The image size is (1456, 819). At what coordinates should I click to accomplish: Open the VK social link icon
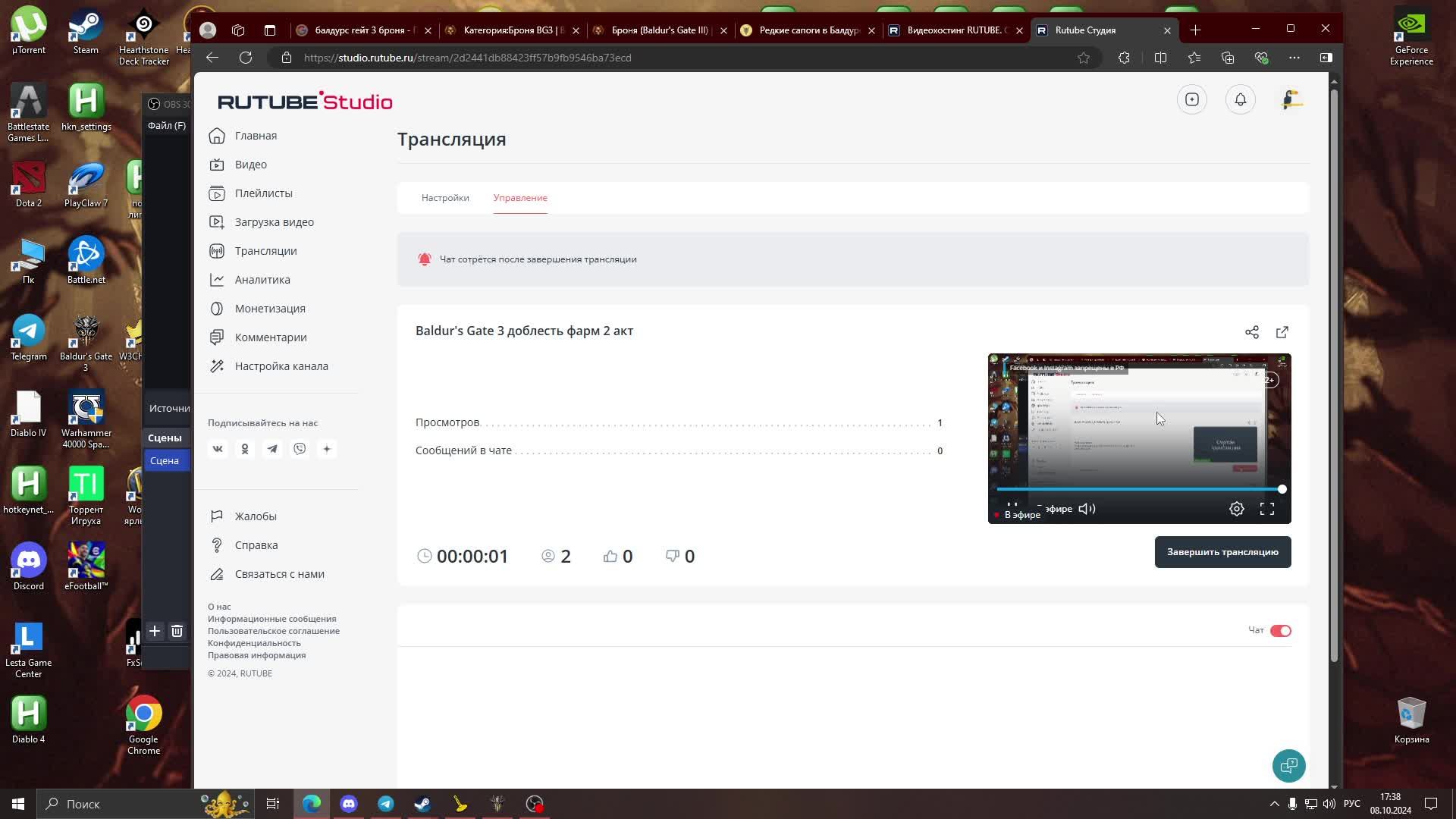click(x=218, y=449)
